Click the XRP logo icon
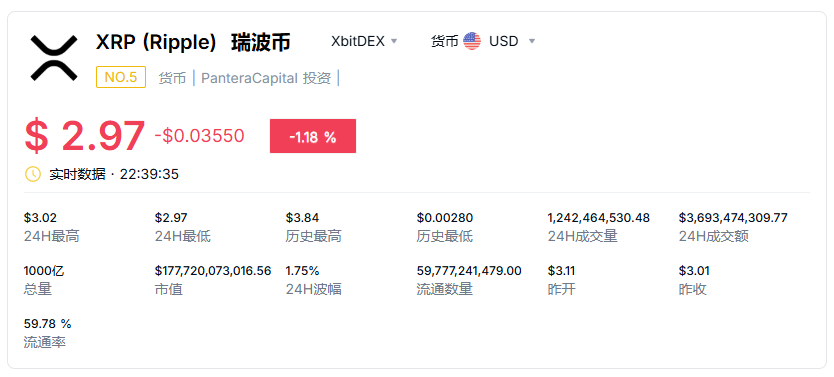Viewport: 834px width, 377px height. (54, 57)
